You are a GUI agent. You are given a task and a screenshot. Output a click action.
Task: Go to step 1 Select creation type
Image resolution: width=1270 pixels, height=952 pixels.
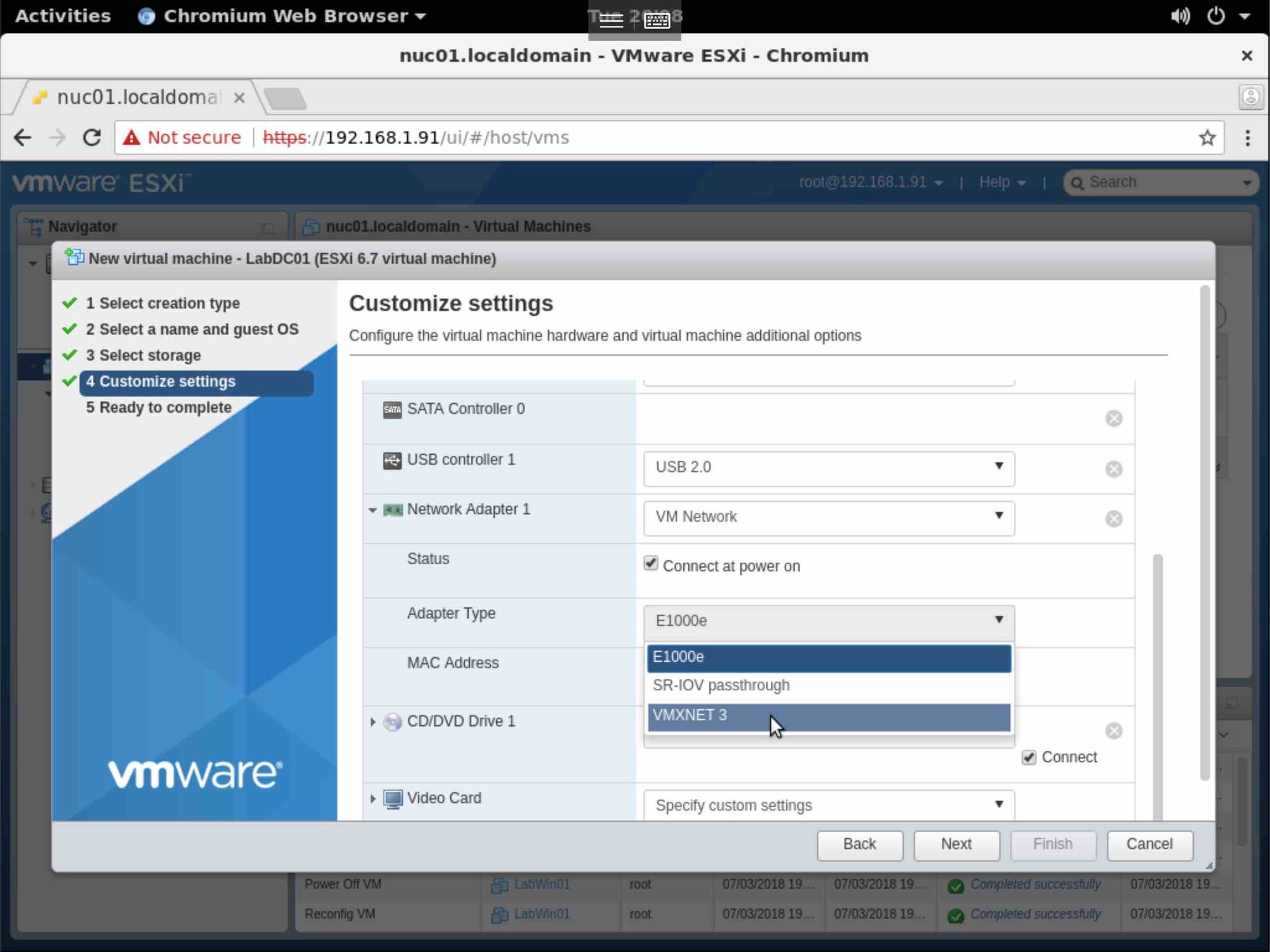coord(163,304)
